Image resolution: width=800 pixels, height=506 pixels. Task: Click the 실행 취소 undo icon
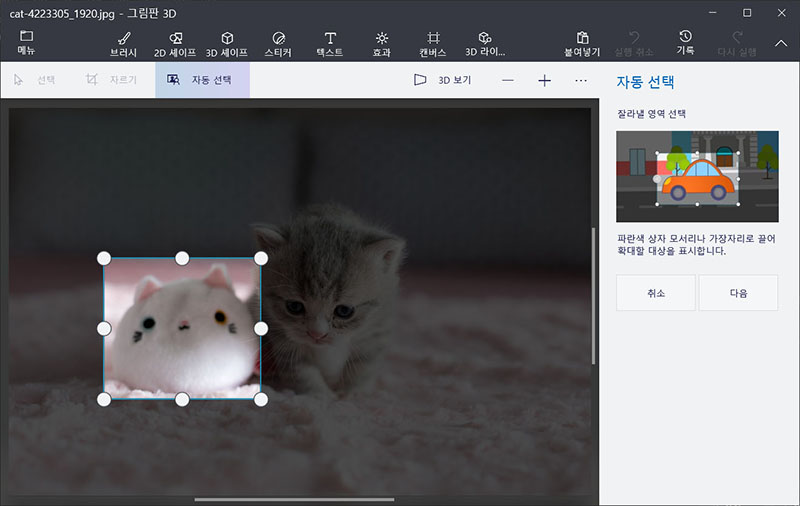pos(634,44)
